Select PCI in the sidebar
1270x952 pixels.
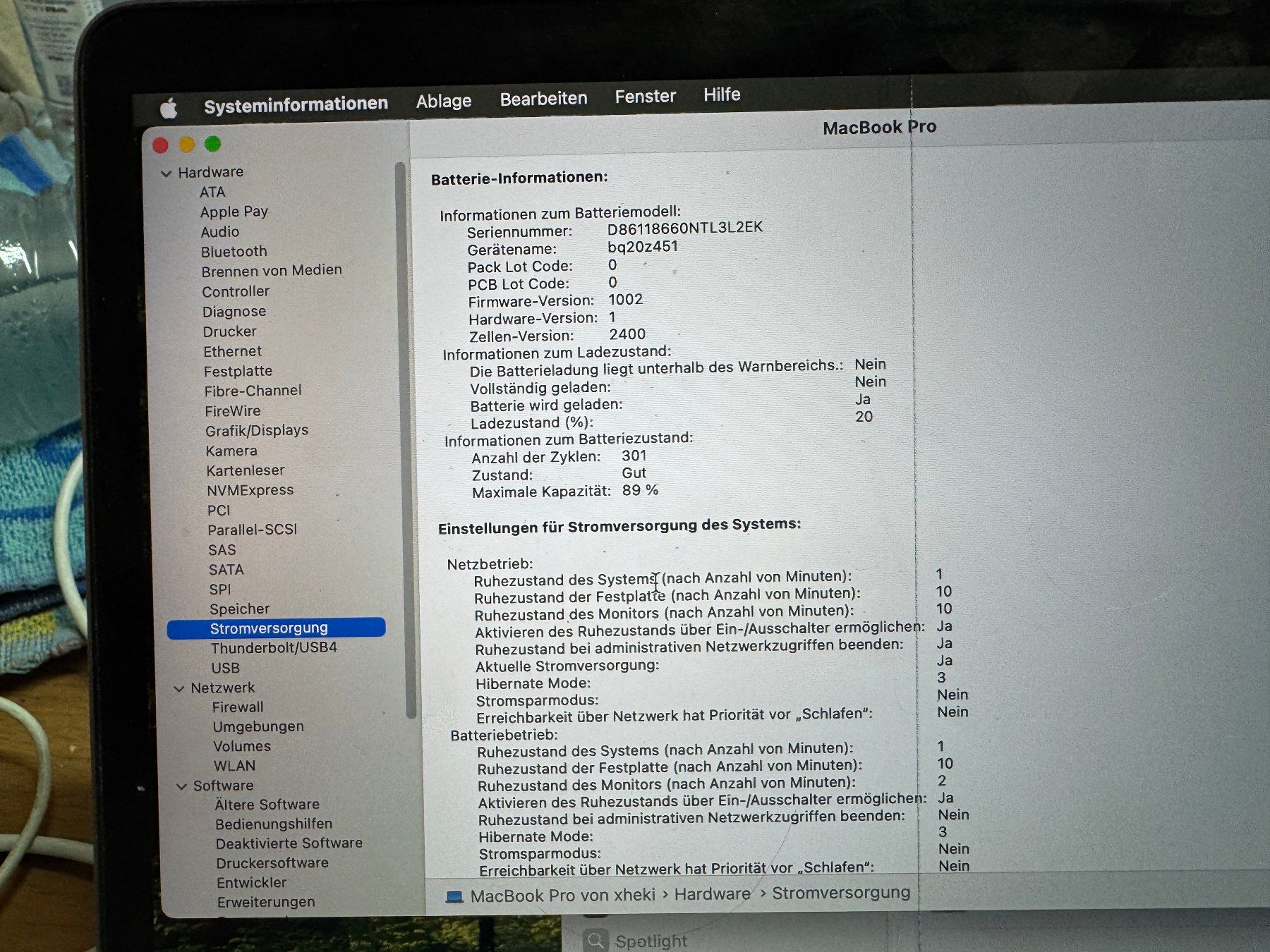[x=219, y=511]
